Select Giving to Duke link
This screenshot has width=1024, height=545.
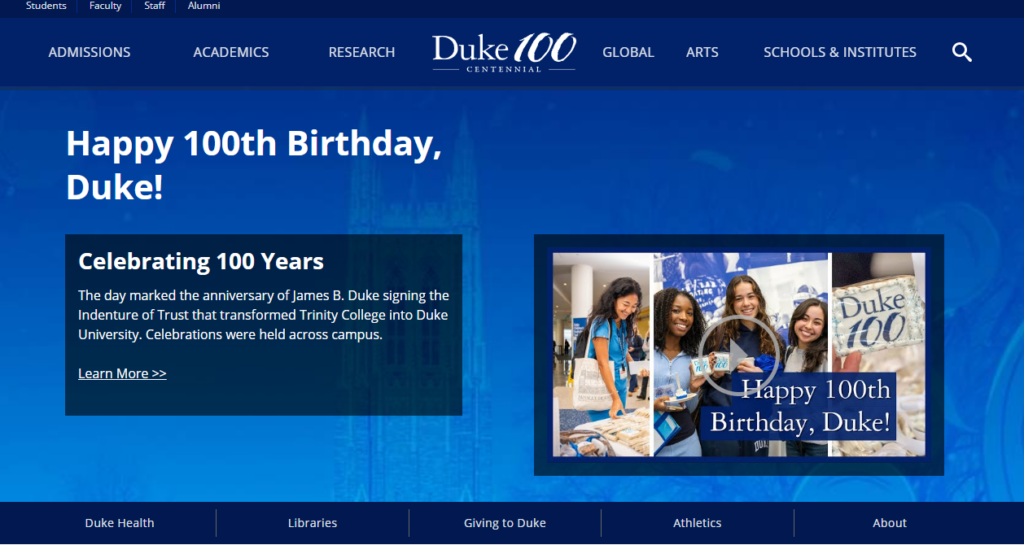(505, 523)
